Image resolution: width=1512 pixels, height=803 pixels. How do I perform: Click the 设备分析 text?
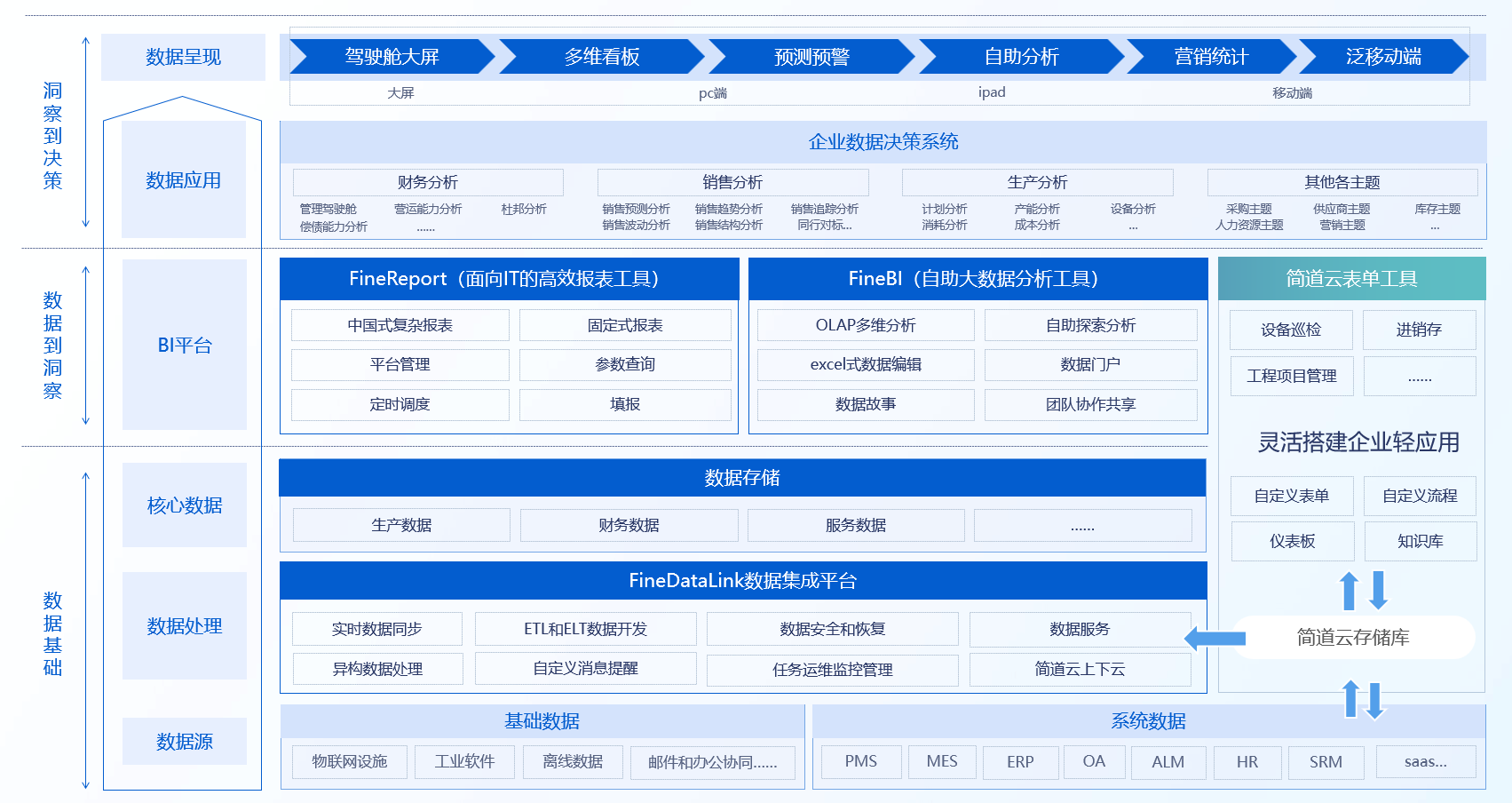pos(1133,209)
